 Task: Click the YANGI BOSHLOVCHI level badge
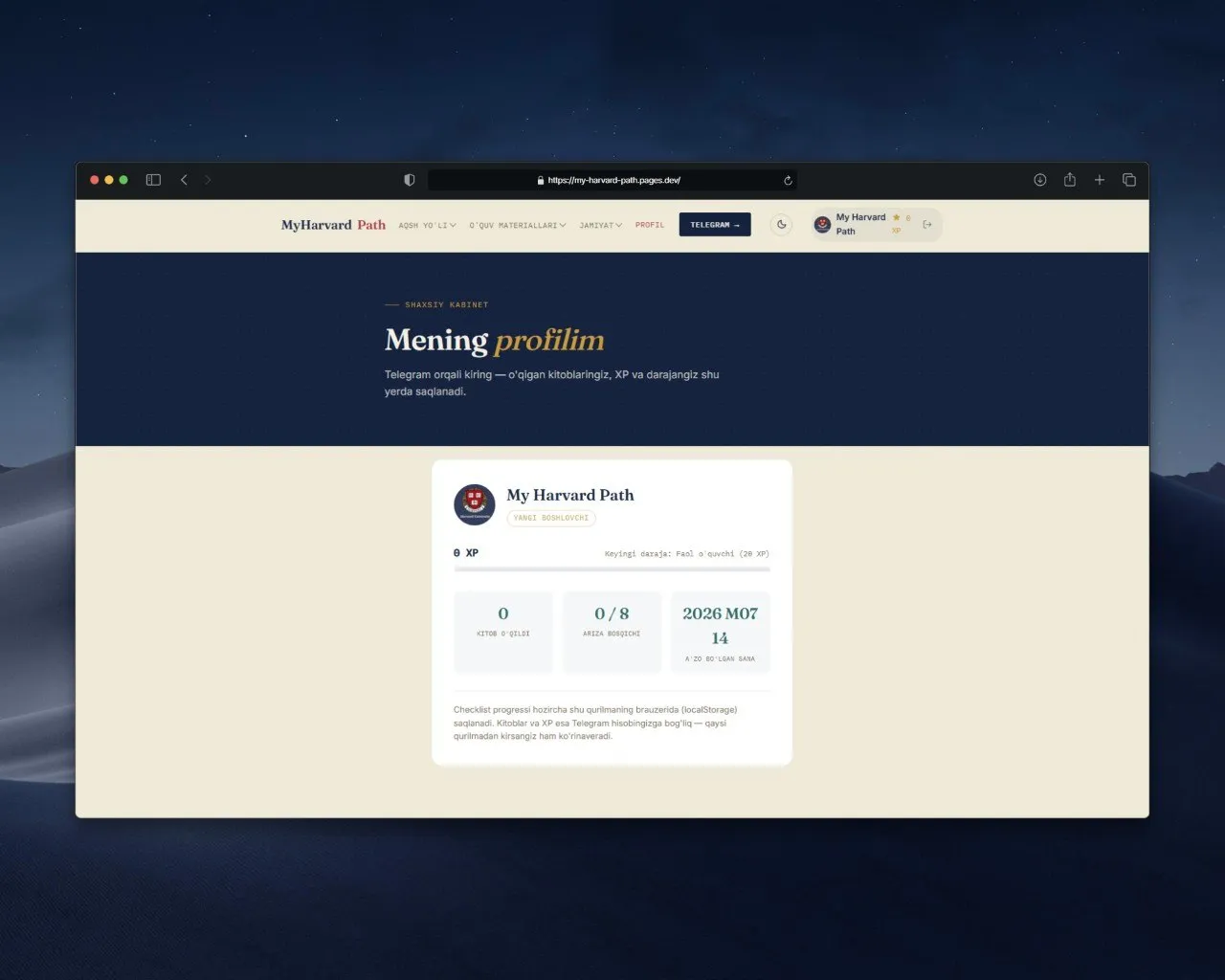(551, 518)
